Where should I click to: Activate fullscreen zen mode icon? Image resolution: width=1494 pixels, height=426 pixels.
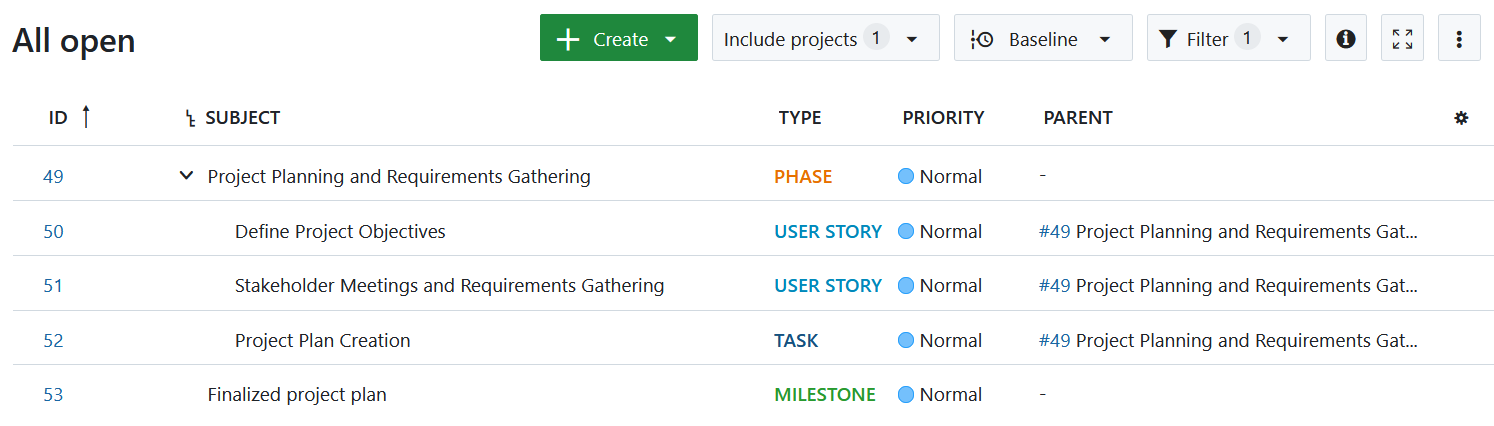coord(1402,39)
